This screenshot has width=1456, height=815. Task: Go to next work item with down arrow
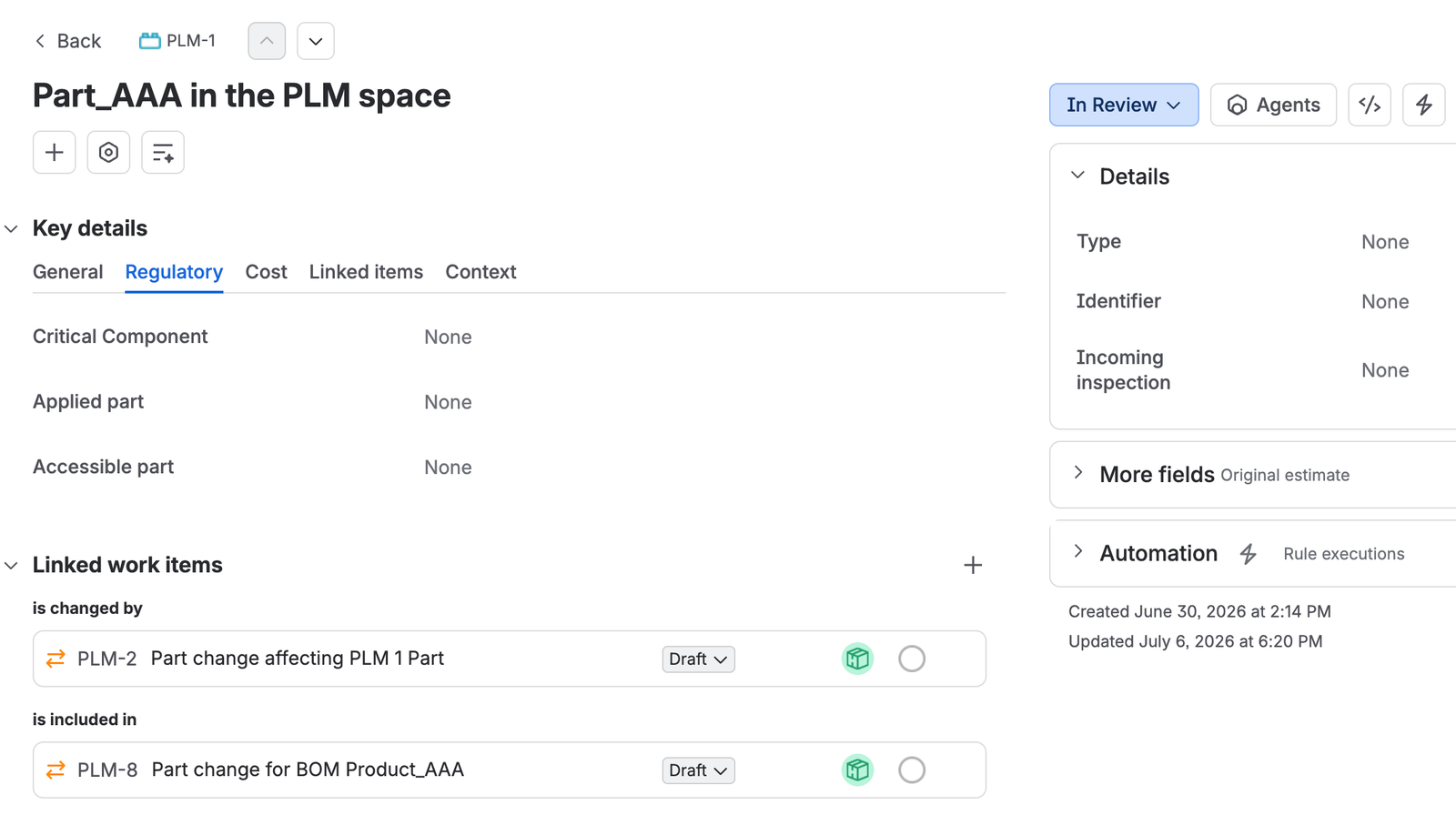click(316, 41)
